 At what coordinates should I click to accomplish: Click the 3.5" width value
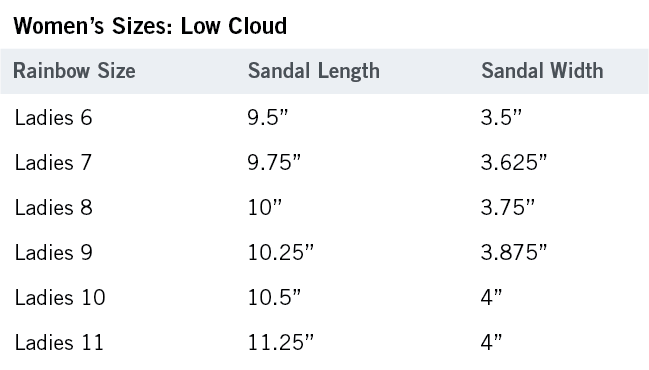tap(501, 118)
